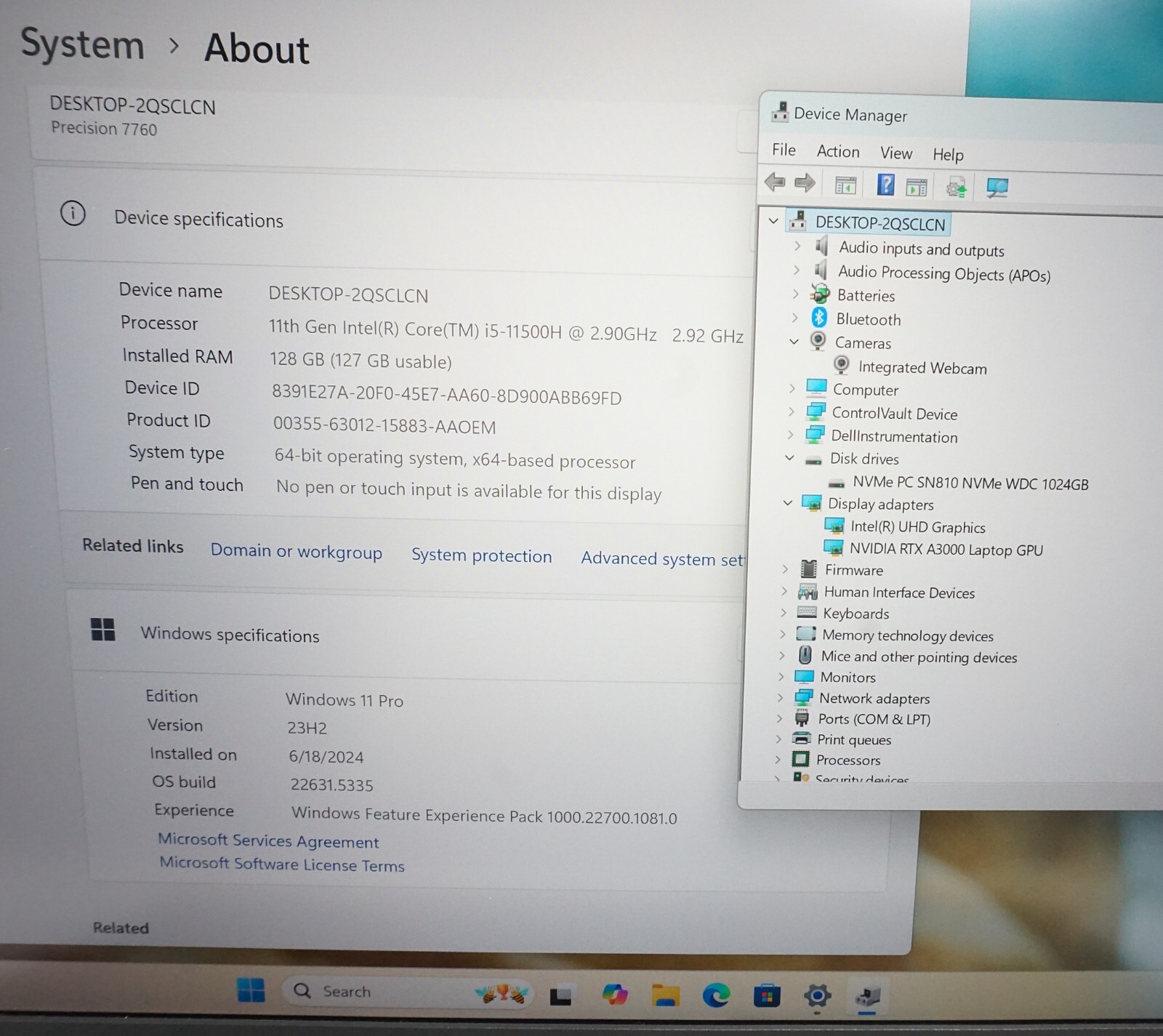
Task: Expand Memory technology devices category
Action: (x=782, y=634)
